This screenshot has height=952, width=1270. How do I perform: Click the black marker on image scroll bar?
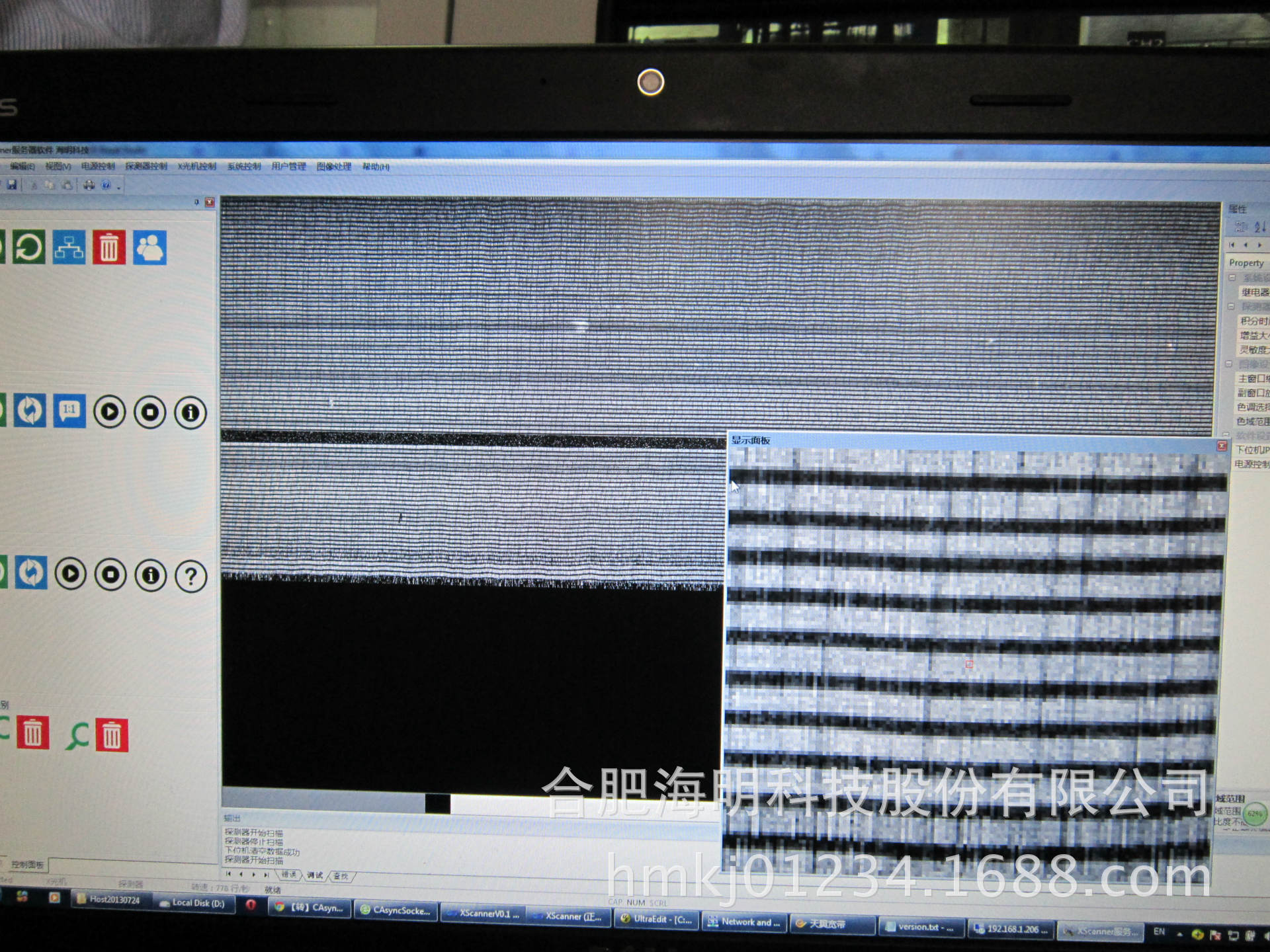pyautogui.click(x=437, y=804)
